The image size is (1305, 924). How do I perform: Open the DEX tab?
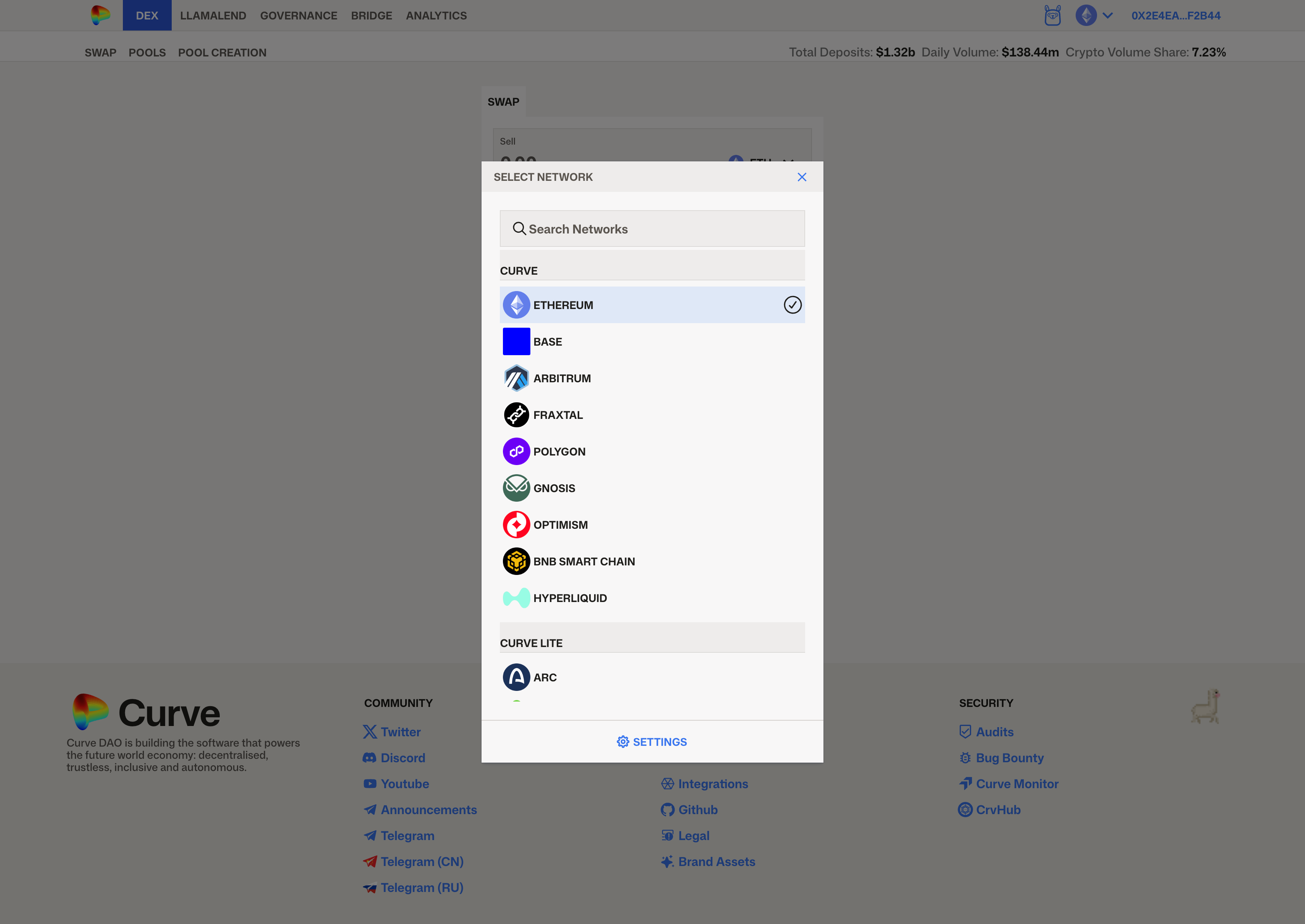(147, 15)
